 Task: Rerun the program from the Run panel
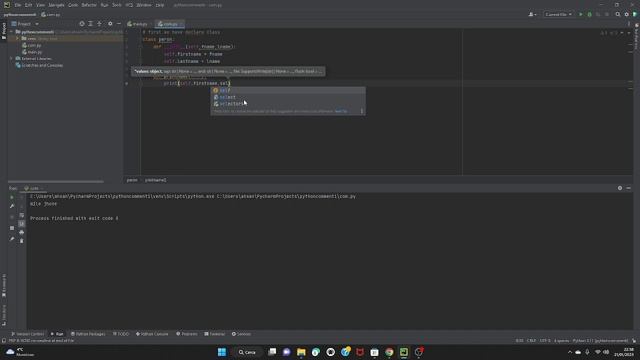tap(12, 197)
